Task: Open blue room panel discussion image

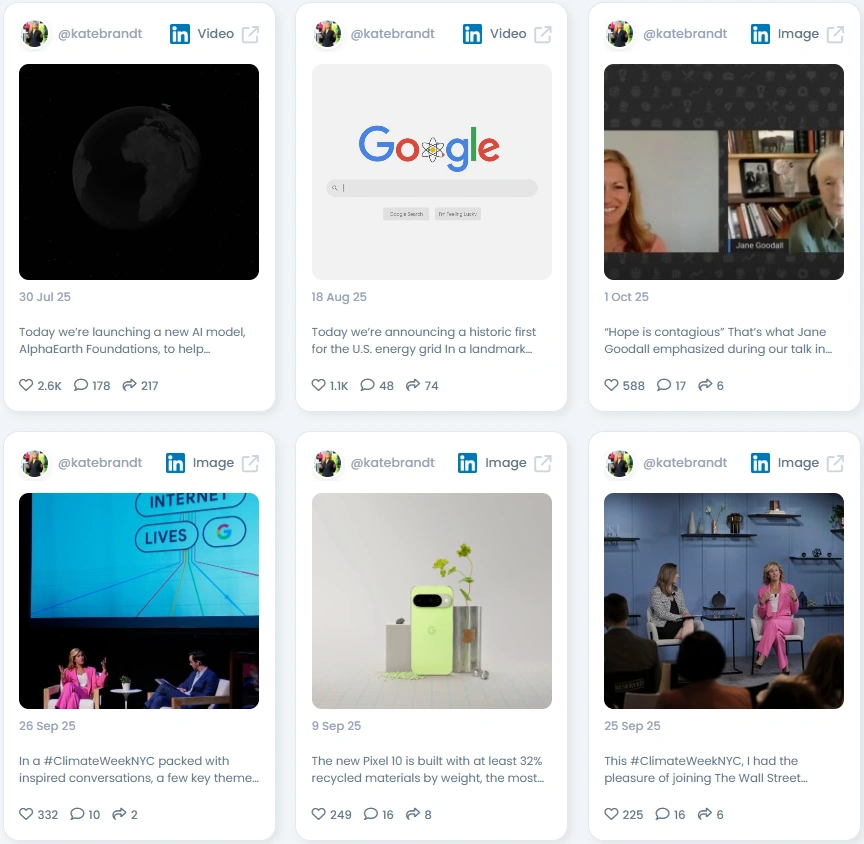Action: (723, 601)
